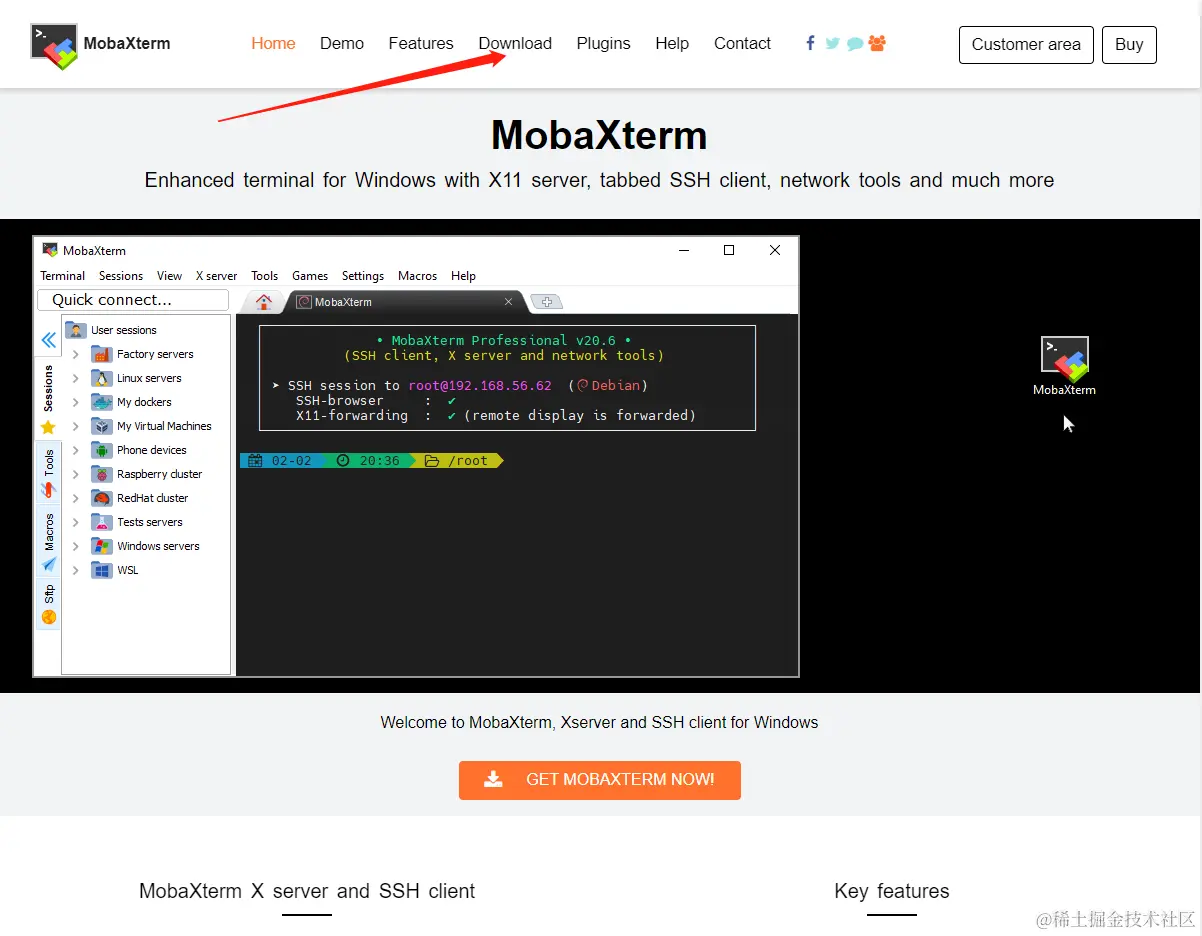This screenshot has height=936, width=1202.
Task: Expand the My dockers tree node
Action: pos(75,402)
